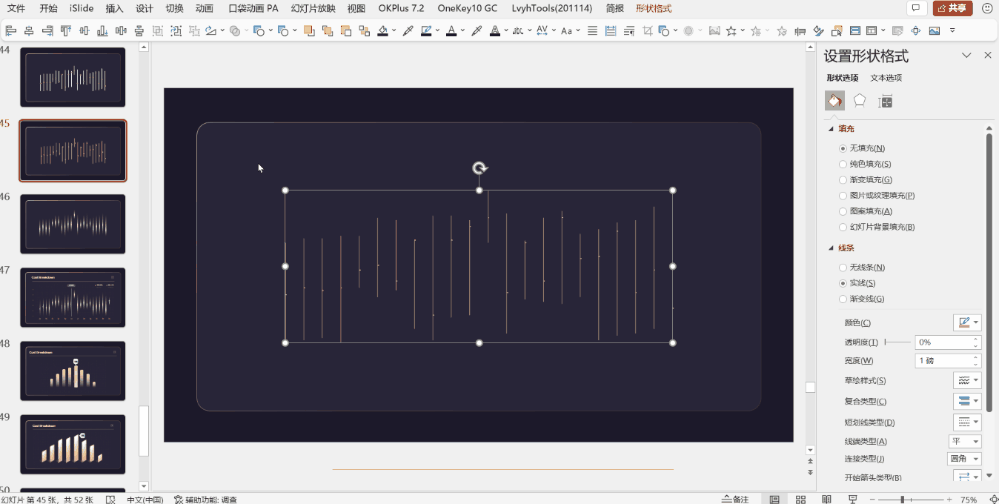Select 纯色填充 (Solid fill) radio button
The image size is (999, 504).
click(843, 164)
